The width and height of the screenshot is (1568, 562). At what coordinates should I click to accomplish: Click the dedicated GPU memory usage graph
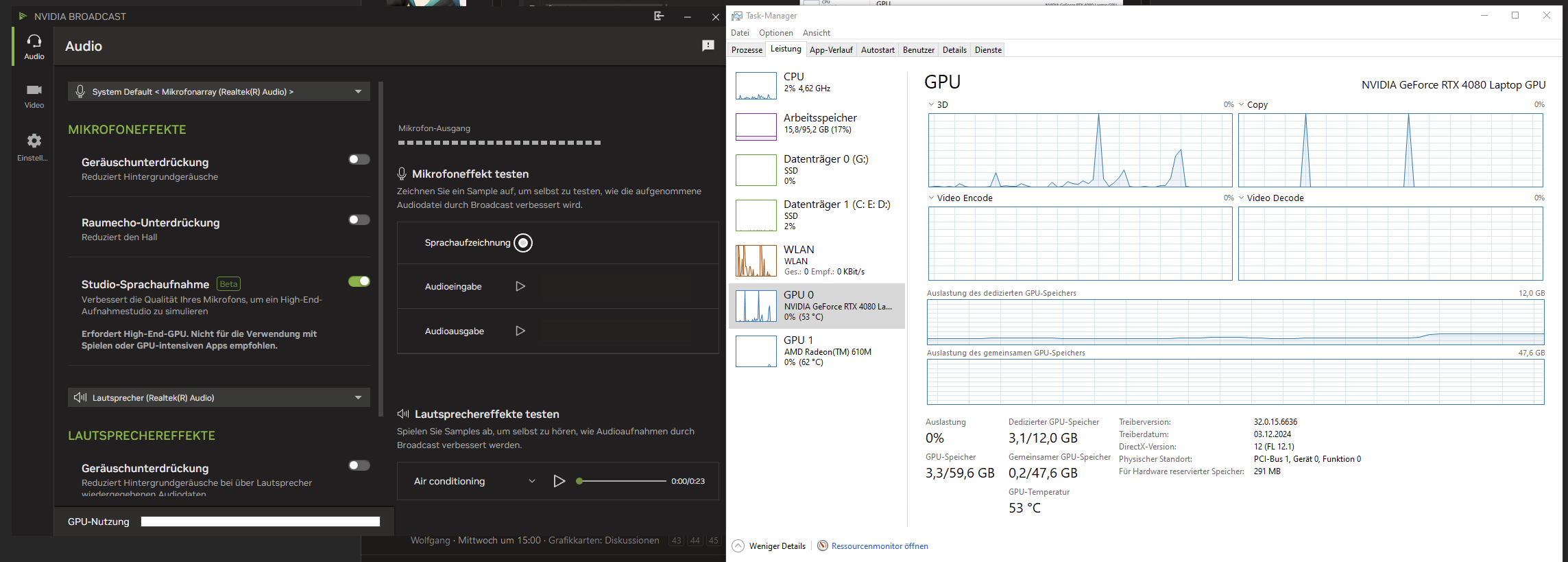point(1235,322)
